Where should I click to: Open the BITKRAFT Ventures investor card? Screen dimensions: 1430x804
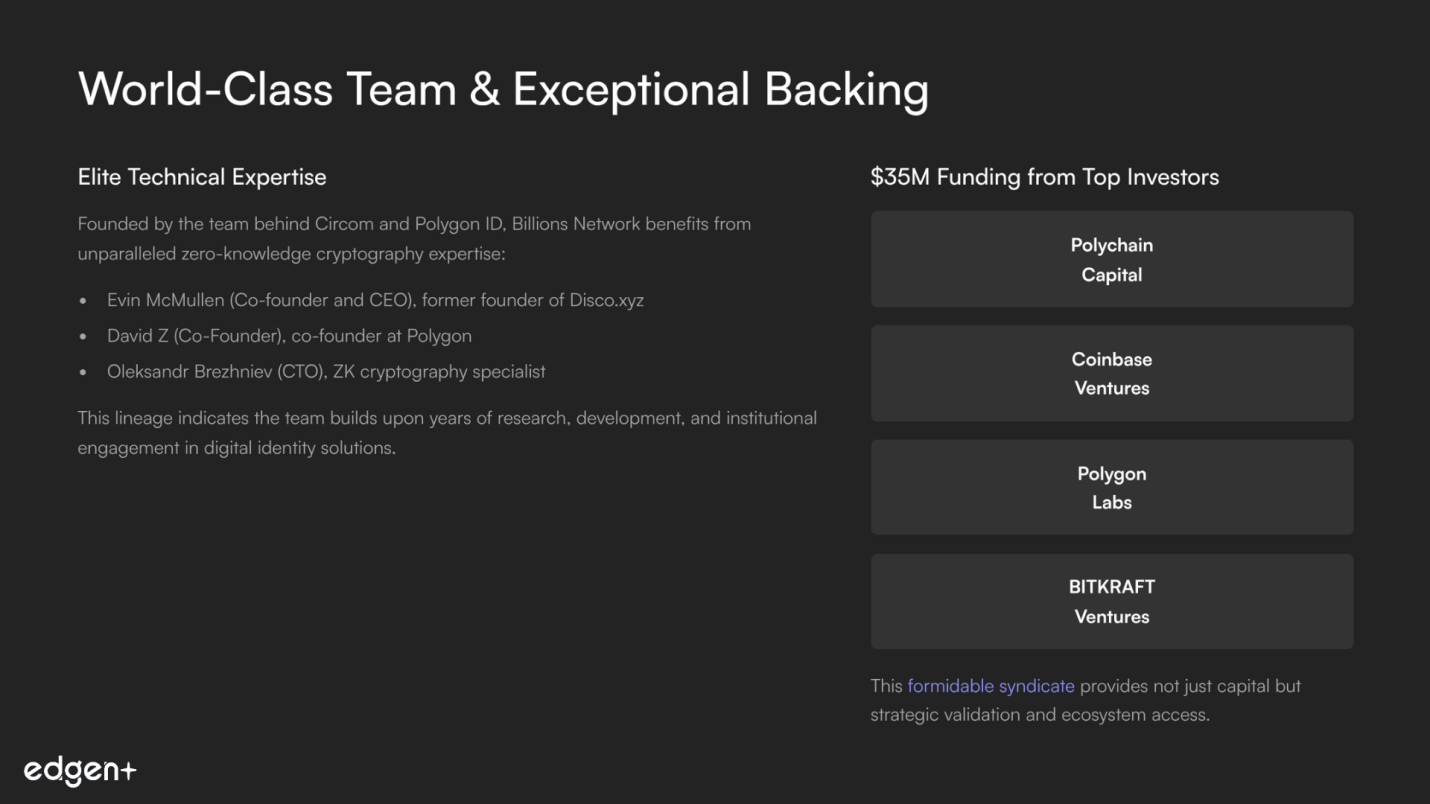1111,601
